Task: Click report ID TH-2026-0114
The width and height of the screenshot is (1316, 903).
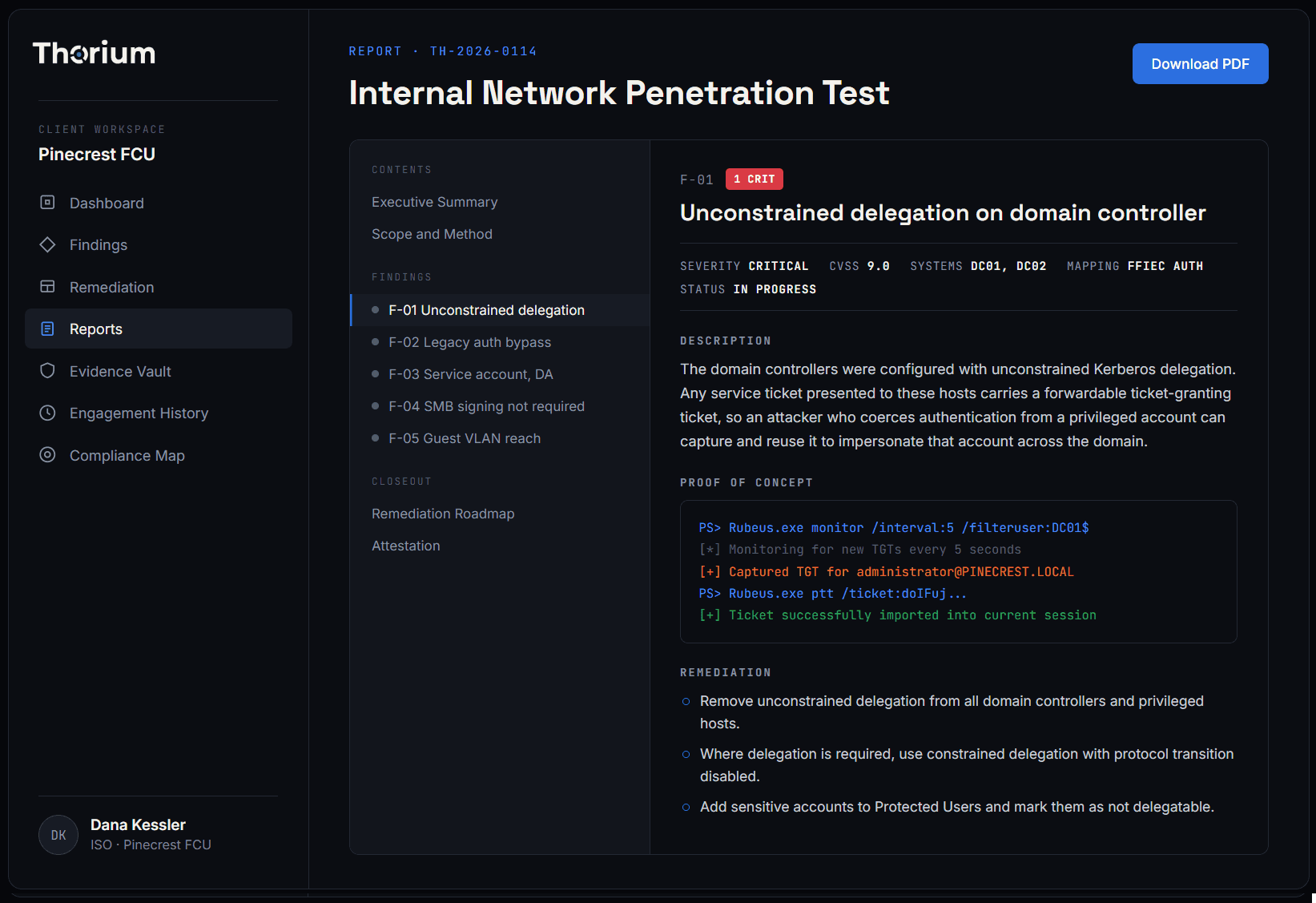Action: tap(484, 51)
